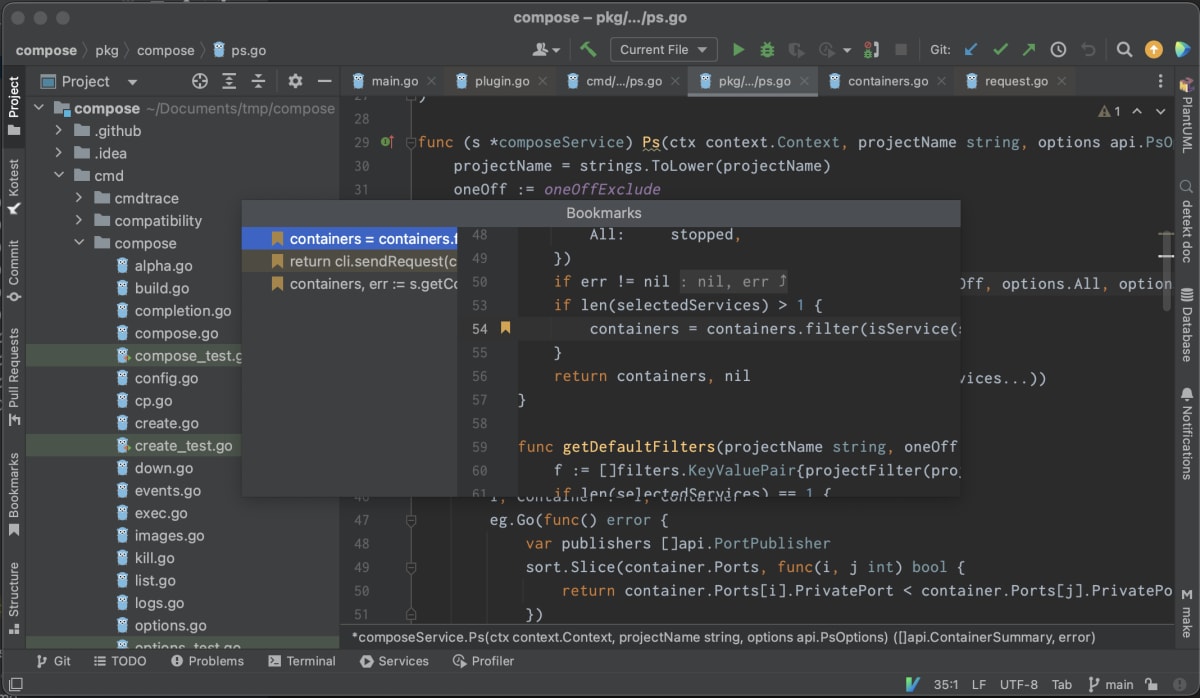Close the pkg/.../ps.go tab
The width and height of the screenshot is (1200, 698).
[x=805, y=81]
